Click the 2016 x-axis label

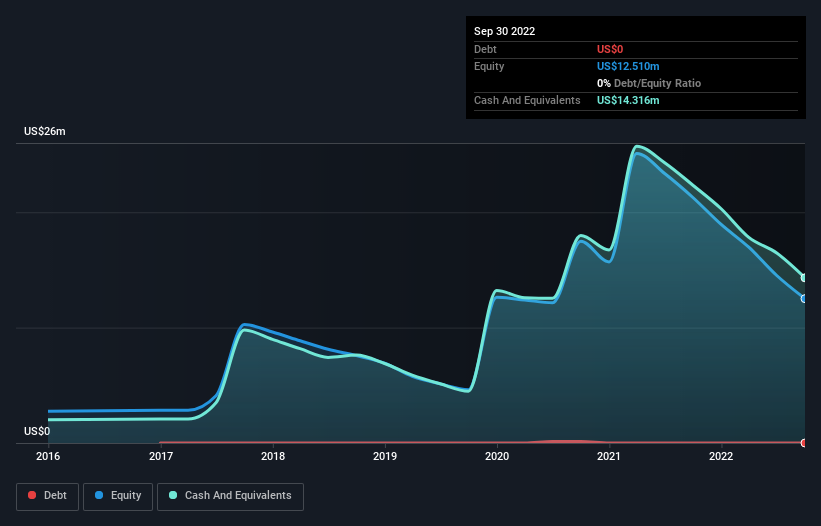pos(48,456)
